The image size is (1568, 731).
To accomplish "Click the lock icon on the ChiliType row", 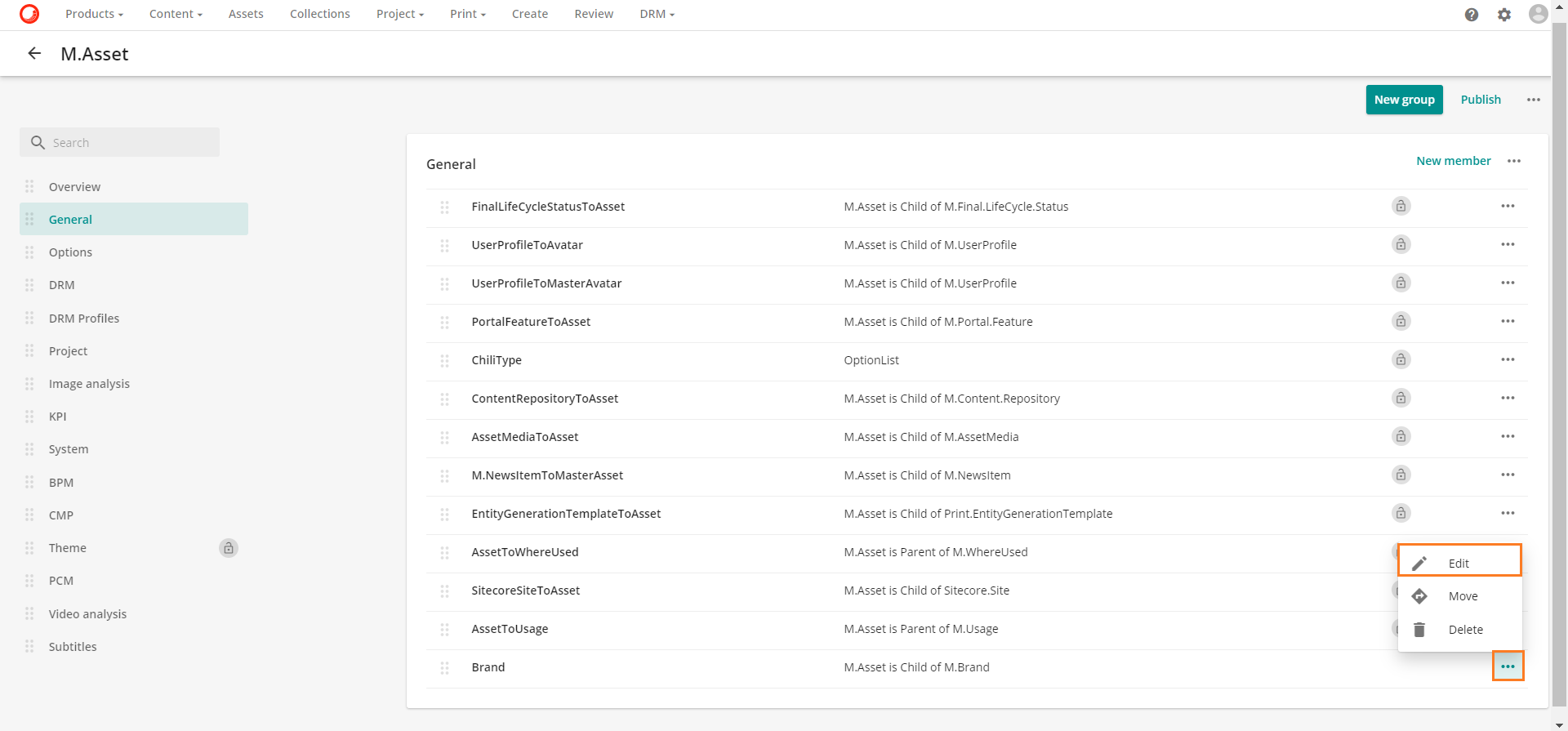I will [x=1401, y=360].
